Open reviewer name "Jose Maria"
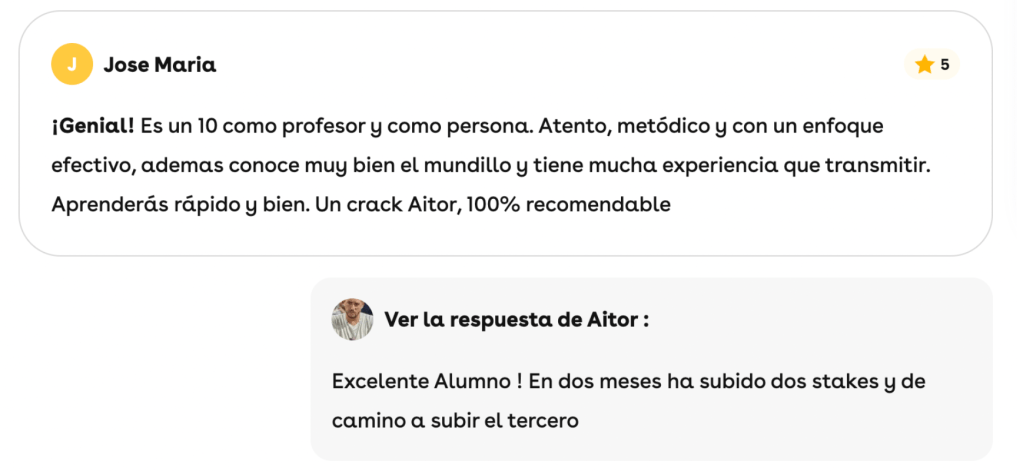This screenshot has width=1023, height=471. 160,65
